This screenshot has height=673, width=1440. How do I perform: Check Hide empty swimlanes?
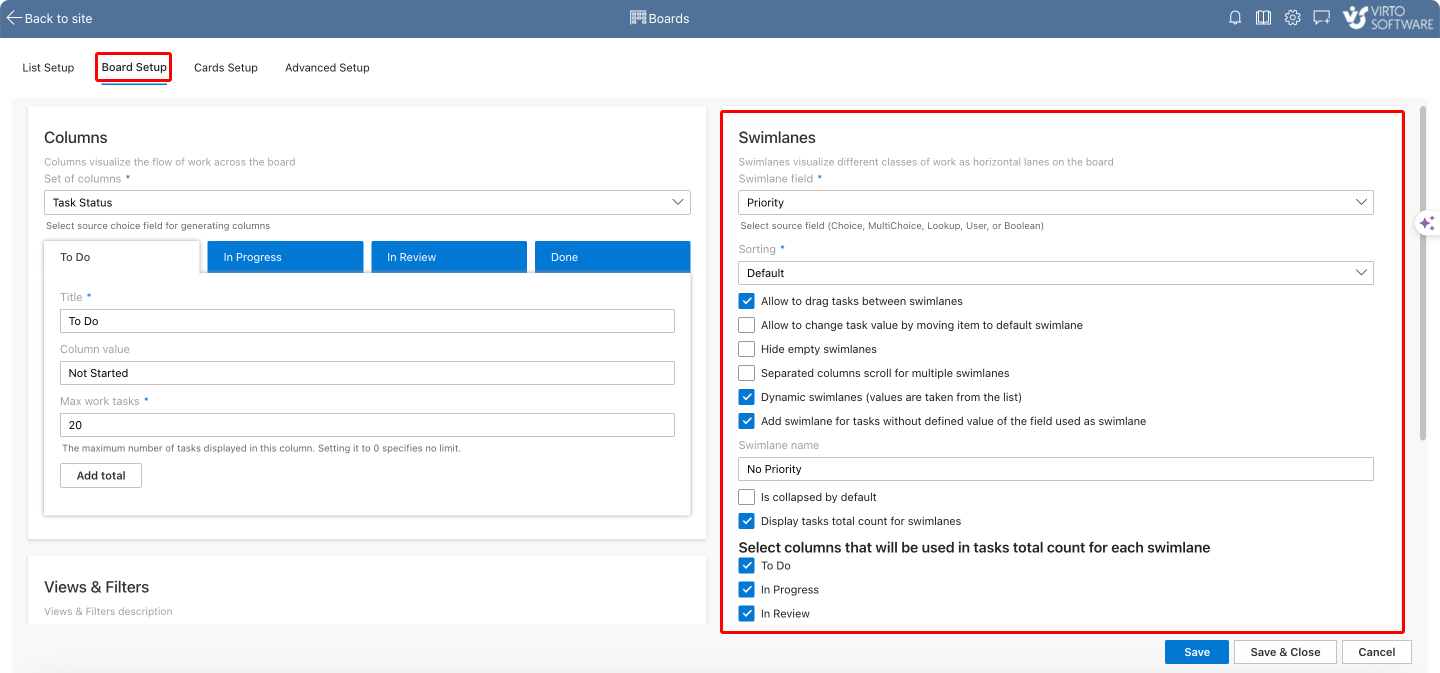[746, 349]
